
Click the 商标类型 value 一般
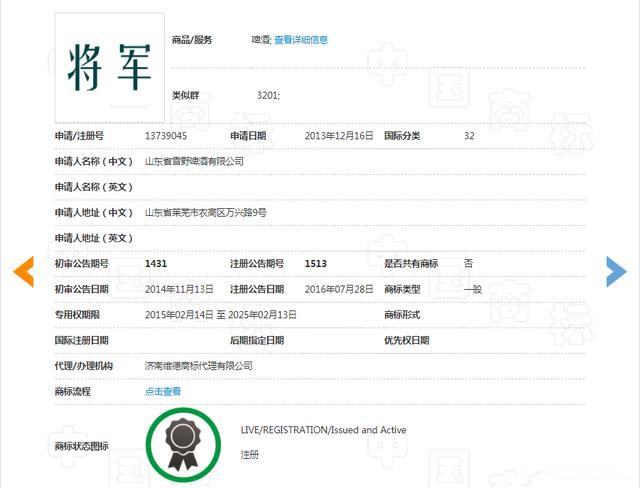click(473, 289)
